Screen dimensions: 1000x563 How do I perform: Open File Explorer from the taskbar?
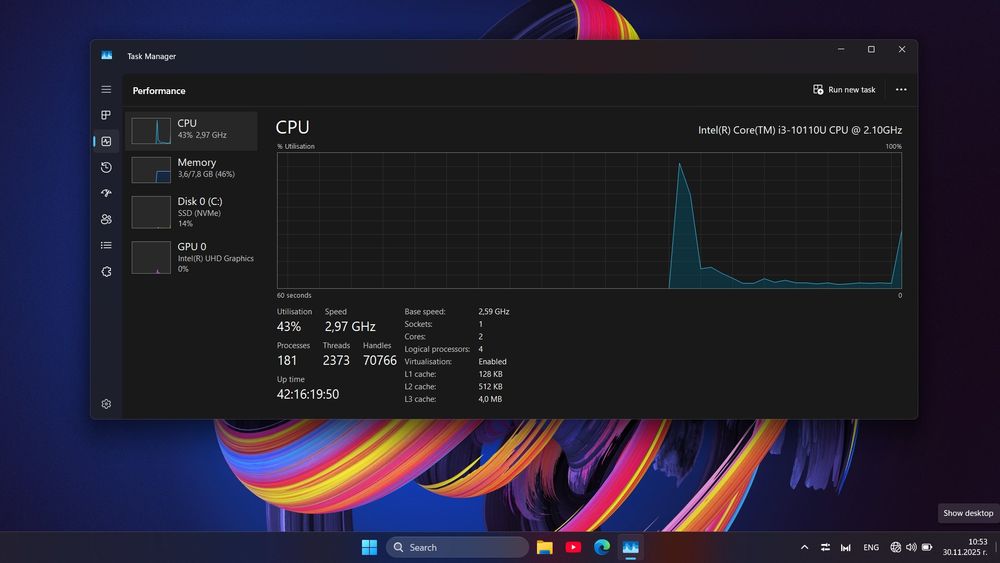(x=545, y=547)
